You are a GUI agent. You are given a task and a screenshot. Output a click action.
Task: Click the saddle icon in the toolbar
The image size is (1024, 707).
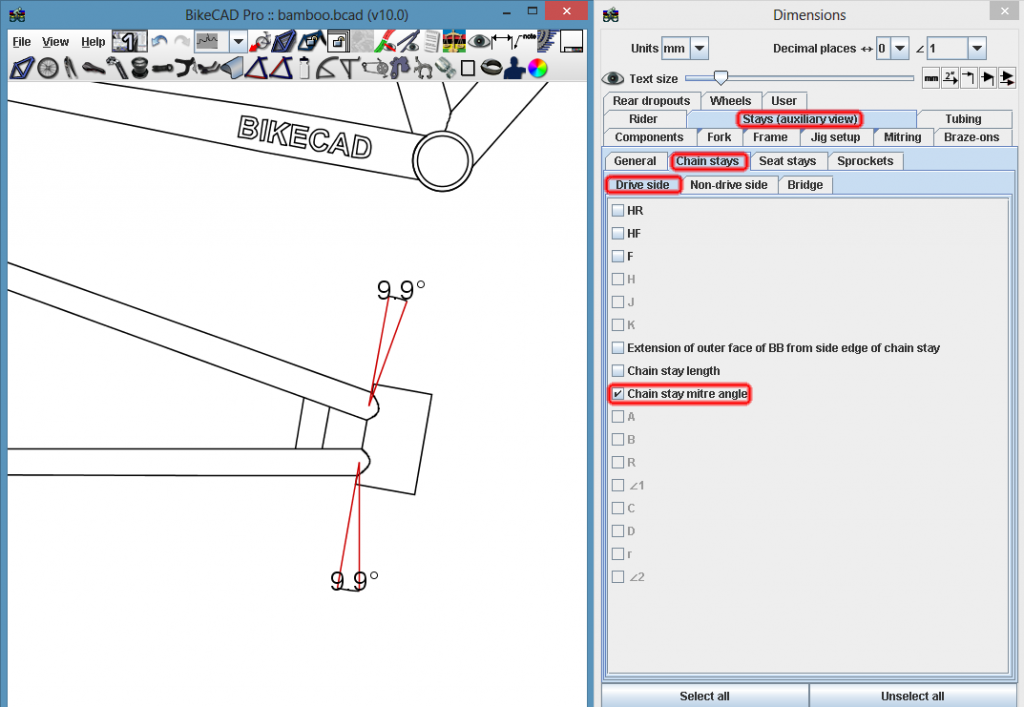coord(94,68)
